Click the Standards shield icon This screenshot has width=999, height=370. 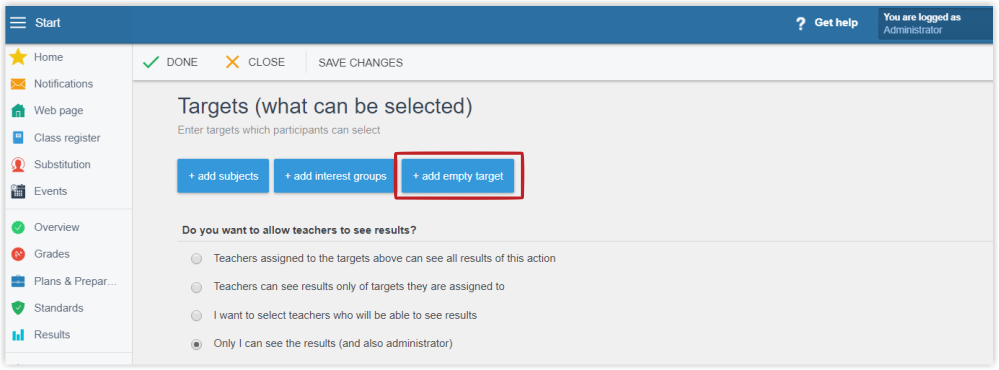(18, 308)
